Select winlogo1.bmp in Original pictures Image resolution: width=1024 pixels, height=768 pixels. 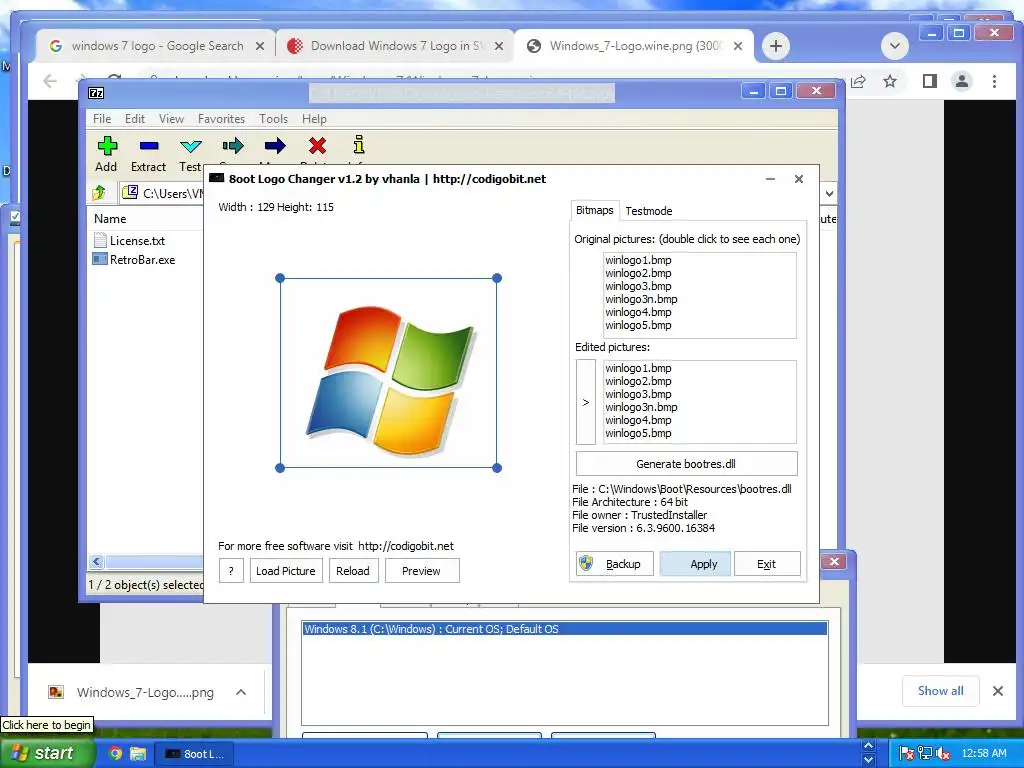(x=638, y=260)
